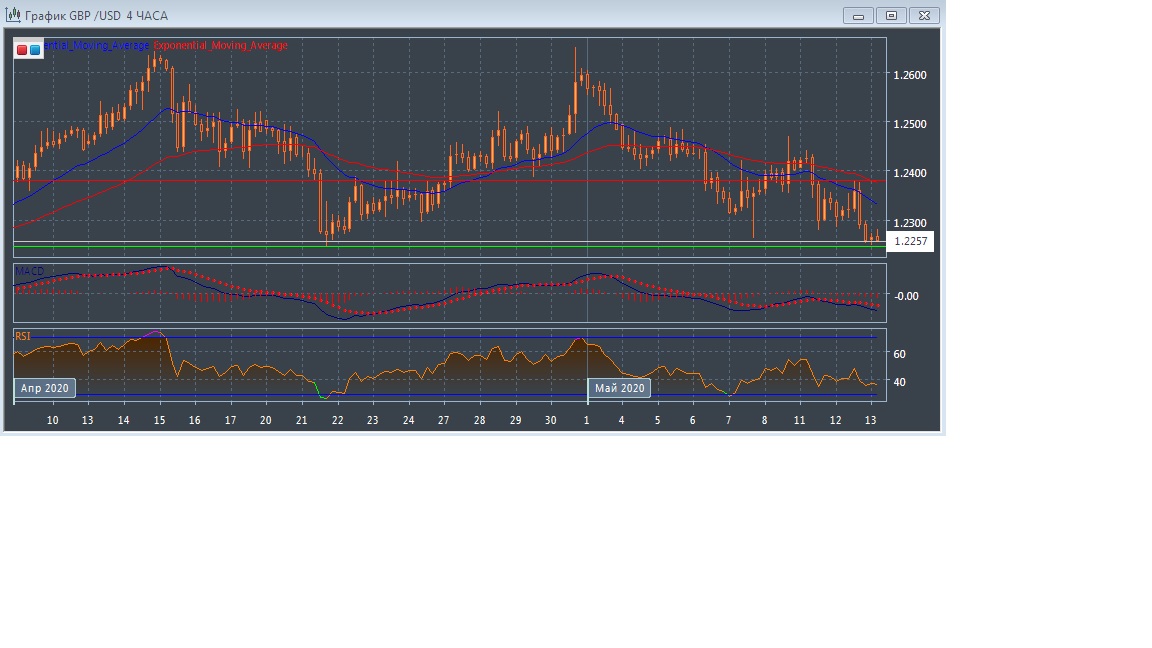Click the MACD zero level axis label

906,296
